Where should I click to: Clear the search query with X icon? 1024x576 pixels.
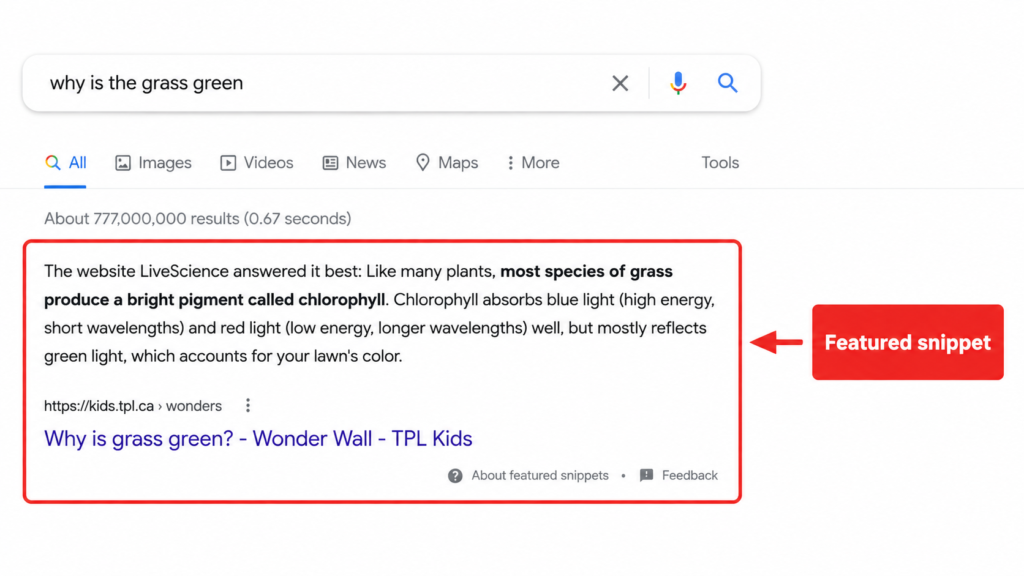pos(620,83)
